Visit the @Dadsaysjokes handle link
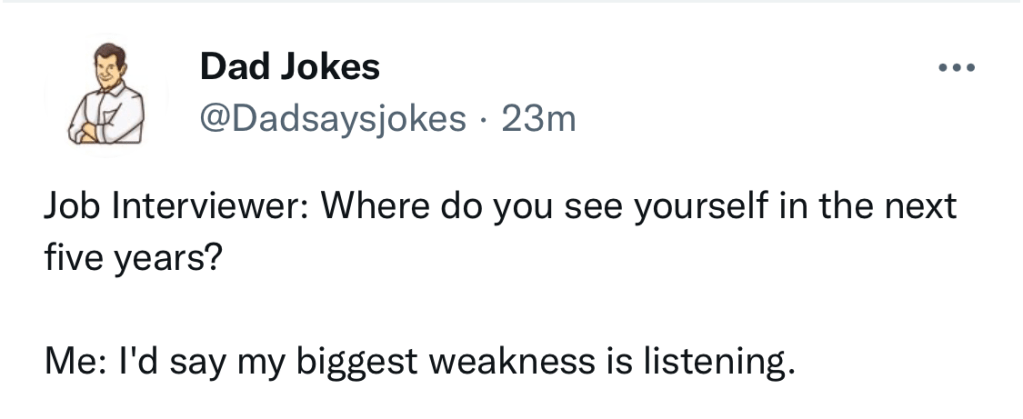Screen dimensions: 1023x419 pyautogui.click(x=333, y=118)
